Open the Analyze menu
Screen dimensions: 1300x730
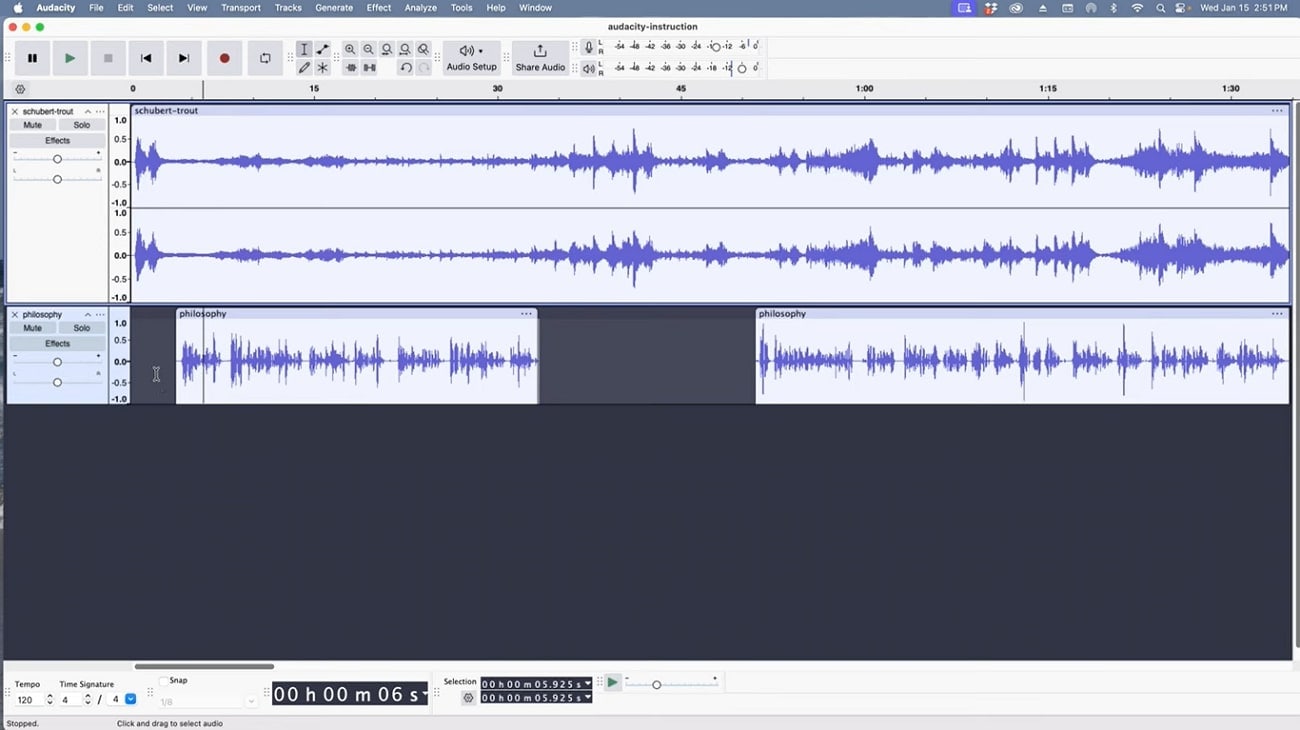click(x=421, y=7)
